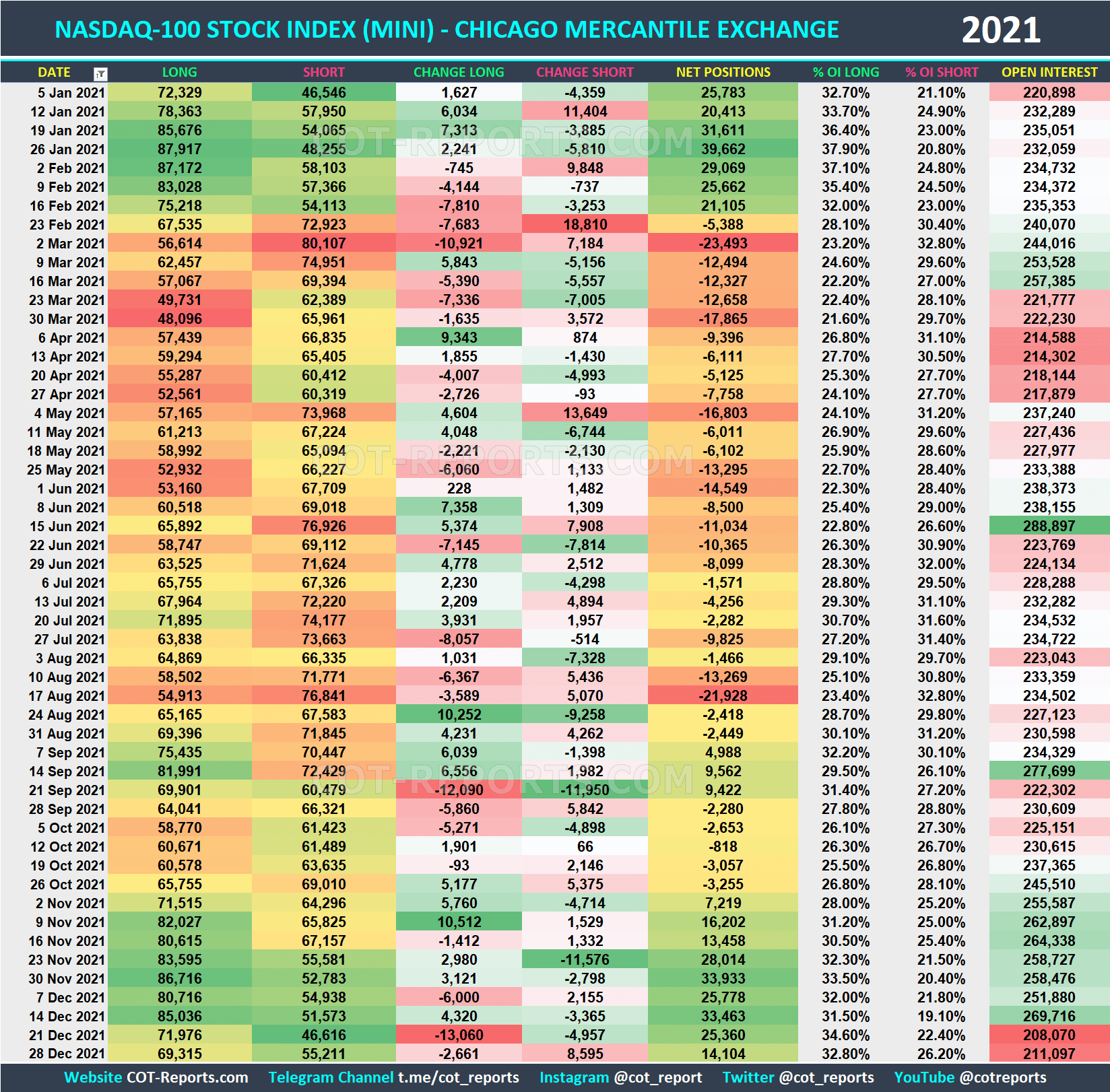Image resolution: width=1110 pixels, height=1092 pixels.
Task: Select the 2021 year label
Action: coord(999,29)
